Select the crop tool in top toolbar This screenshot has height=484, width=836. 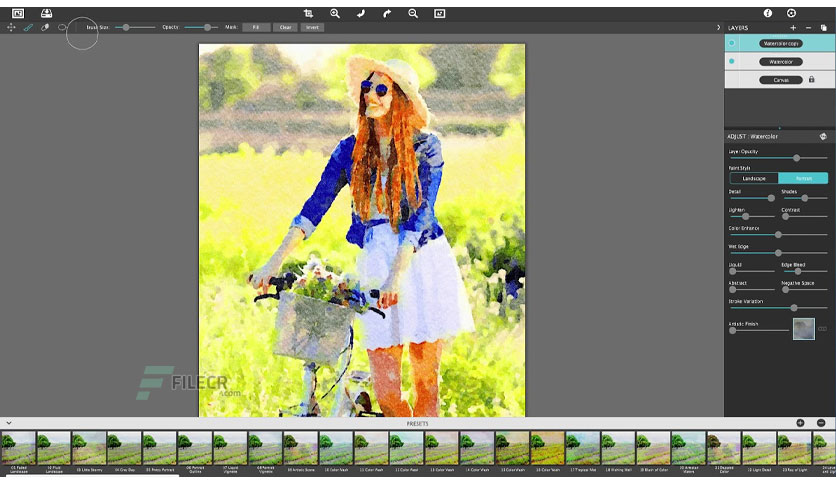(x=308, y=14)
